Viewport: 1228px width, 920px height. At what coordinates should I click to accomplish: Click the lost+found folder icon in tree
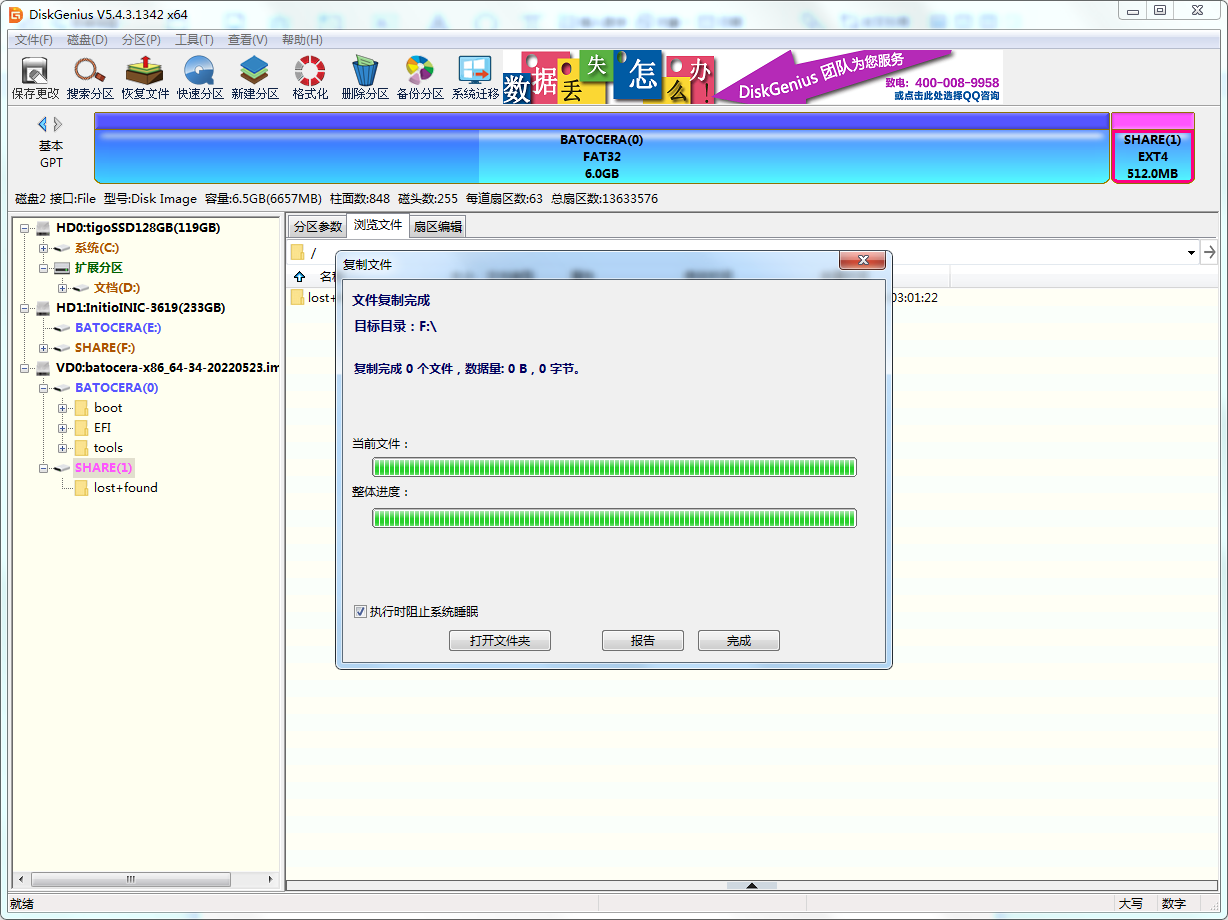pos(81,488)
